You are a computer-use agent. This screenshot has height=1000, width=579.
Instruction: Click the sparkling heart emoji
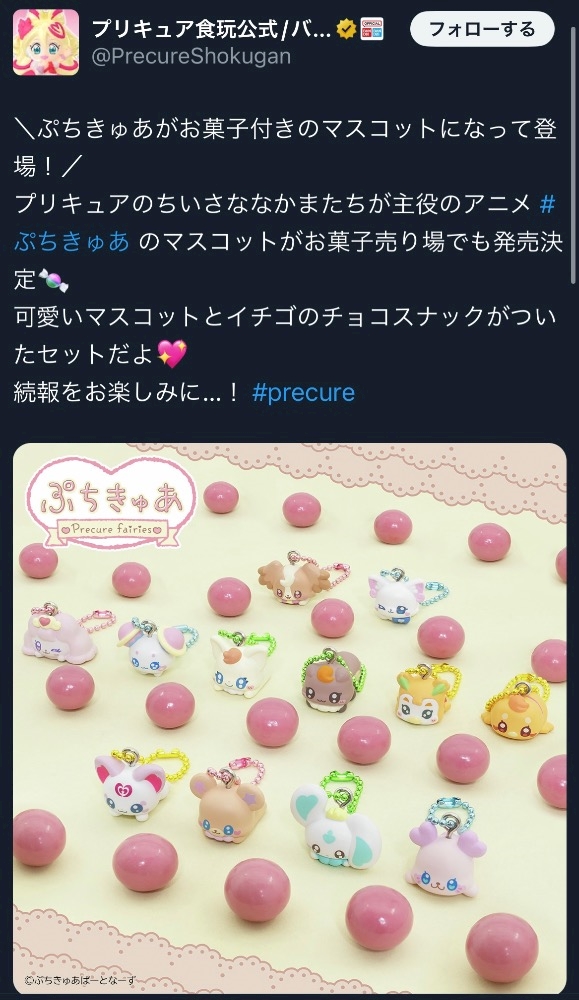pos(172,355)
